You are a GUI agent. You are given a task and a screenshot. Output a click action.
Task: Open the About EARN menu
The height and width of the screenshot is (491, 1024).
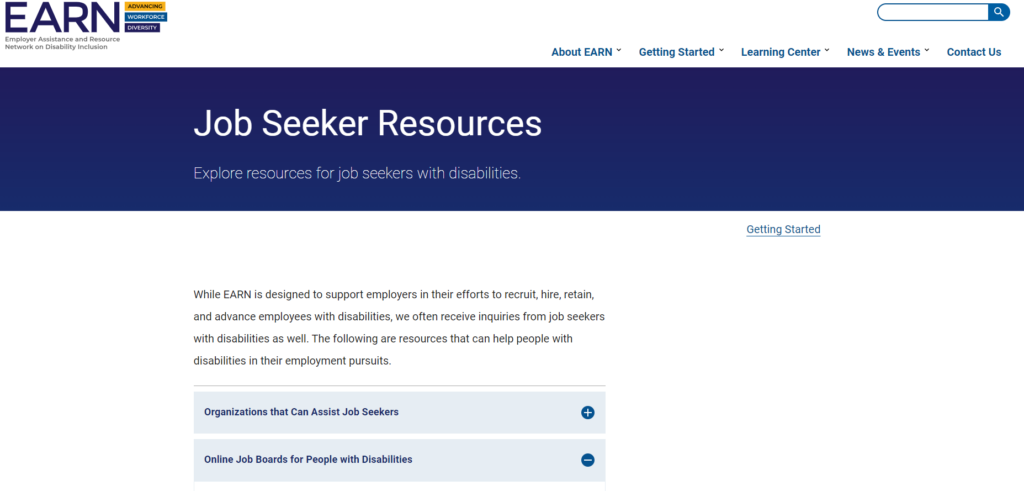coord(582,52)
